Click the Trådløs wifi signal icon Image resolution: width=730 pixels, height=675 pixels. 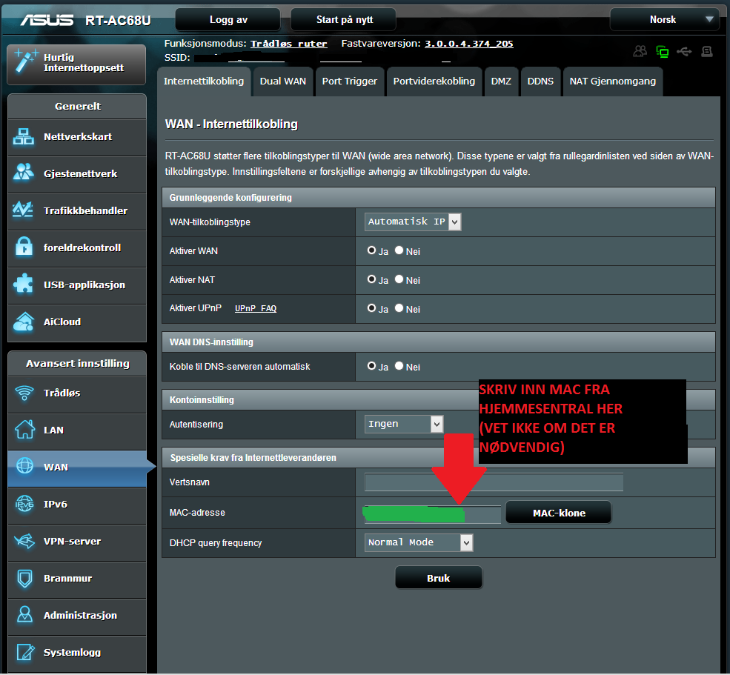pyautogui.click(x=24, y=393)
